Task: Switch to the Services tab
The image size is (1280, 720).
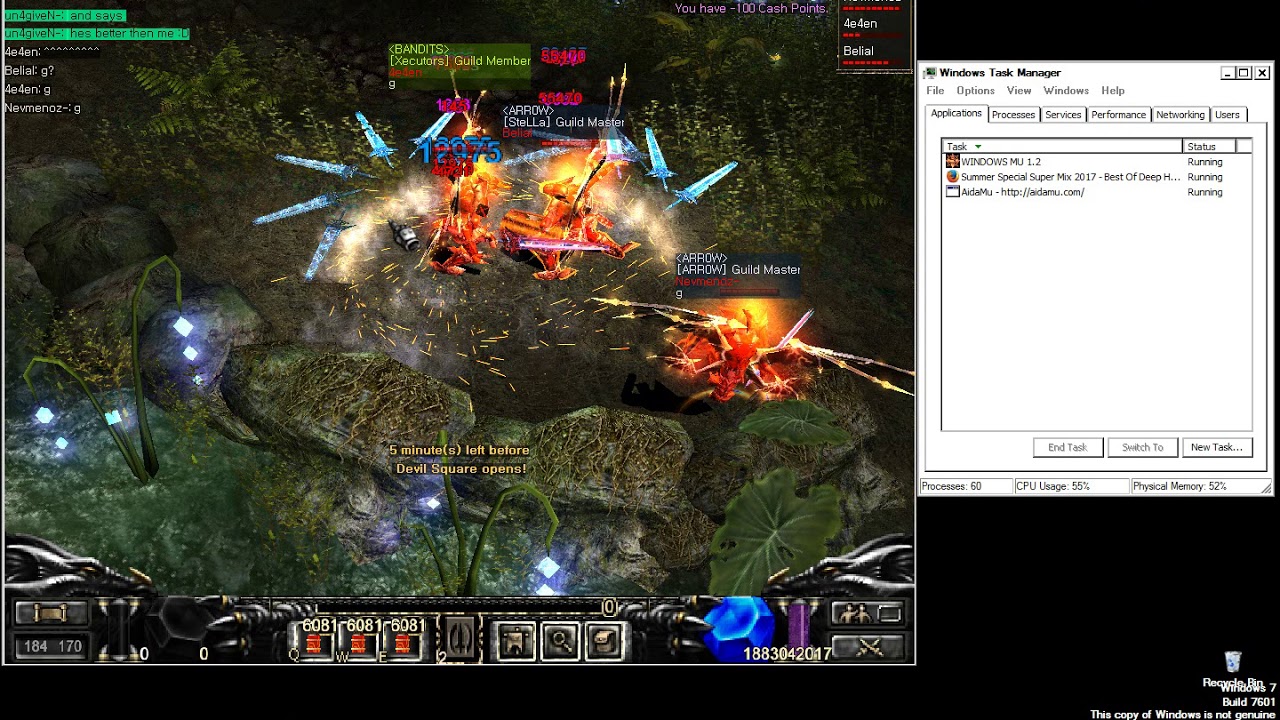Action: [1063, 114]
